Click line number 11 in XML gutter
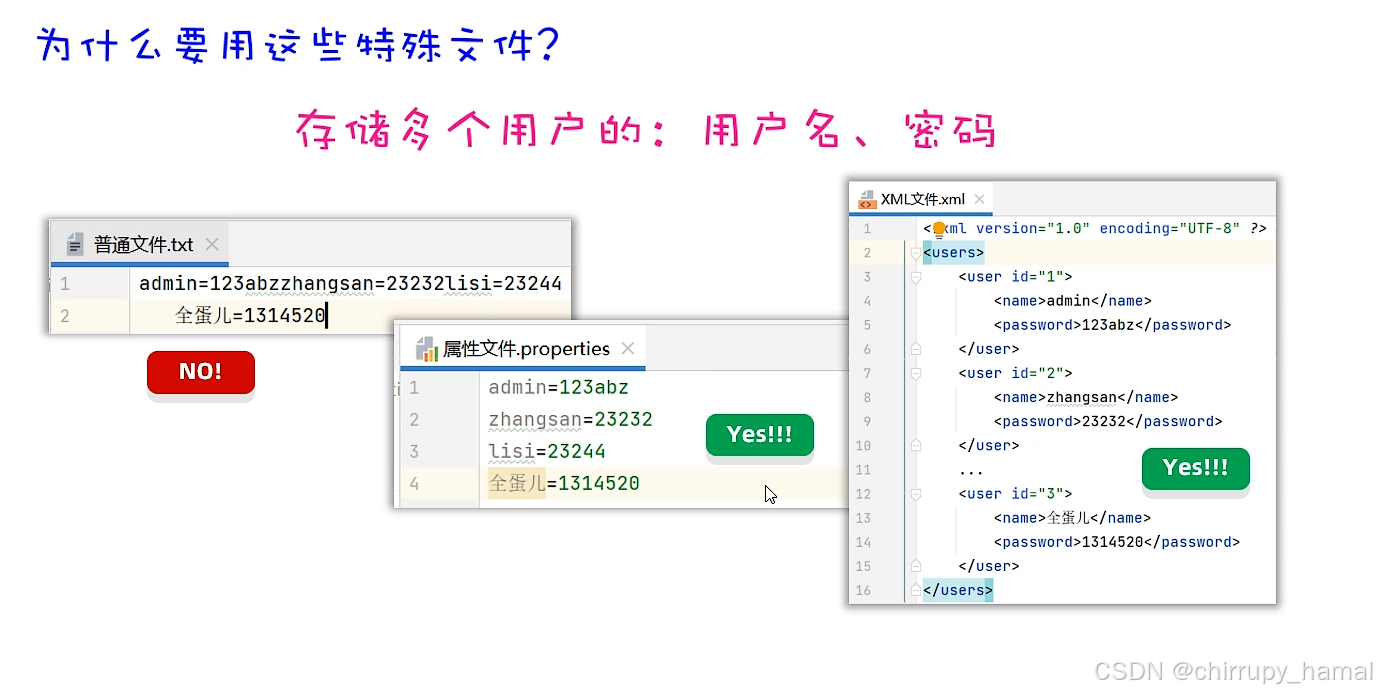This screenshot has height=694, width=1377. pyautogui.click(x=863, y=470)
